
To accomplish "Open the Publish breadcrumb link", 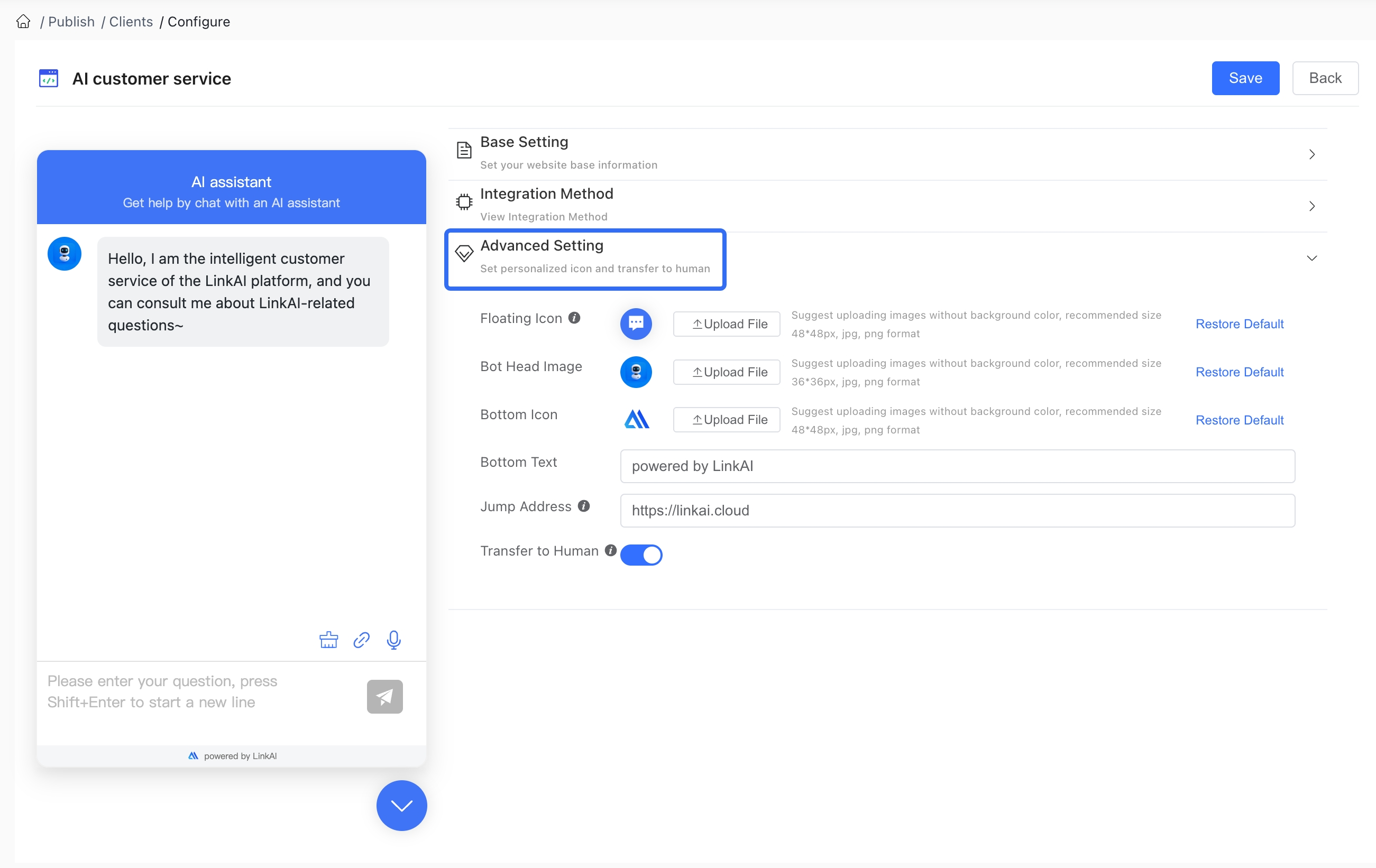I will pyautogui.click(x=71, y=22).
